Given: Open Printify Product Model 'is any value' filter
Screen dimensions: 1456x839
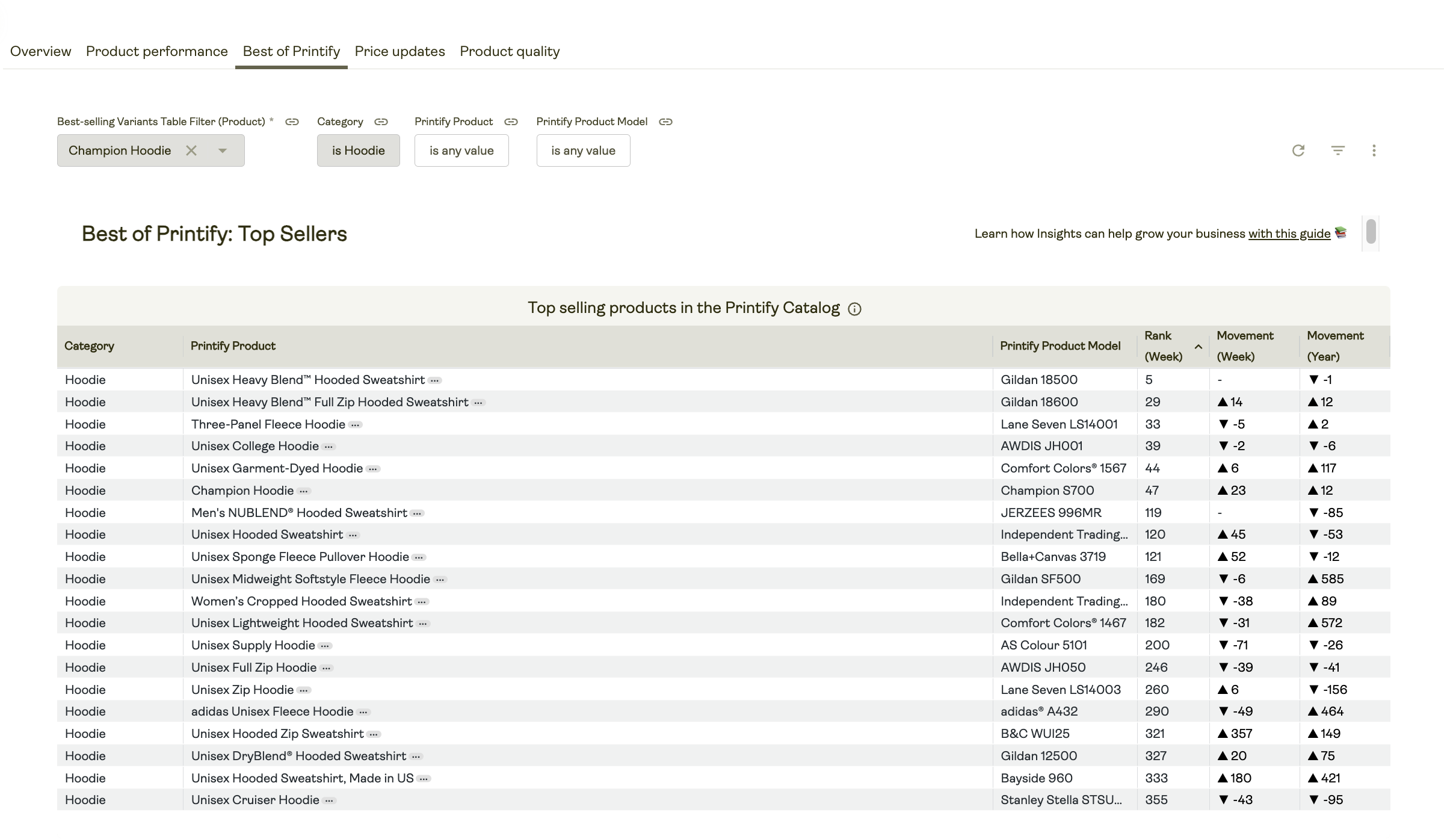Looking at the screenshot, I should tap(584, 150).
